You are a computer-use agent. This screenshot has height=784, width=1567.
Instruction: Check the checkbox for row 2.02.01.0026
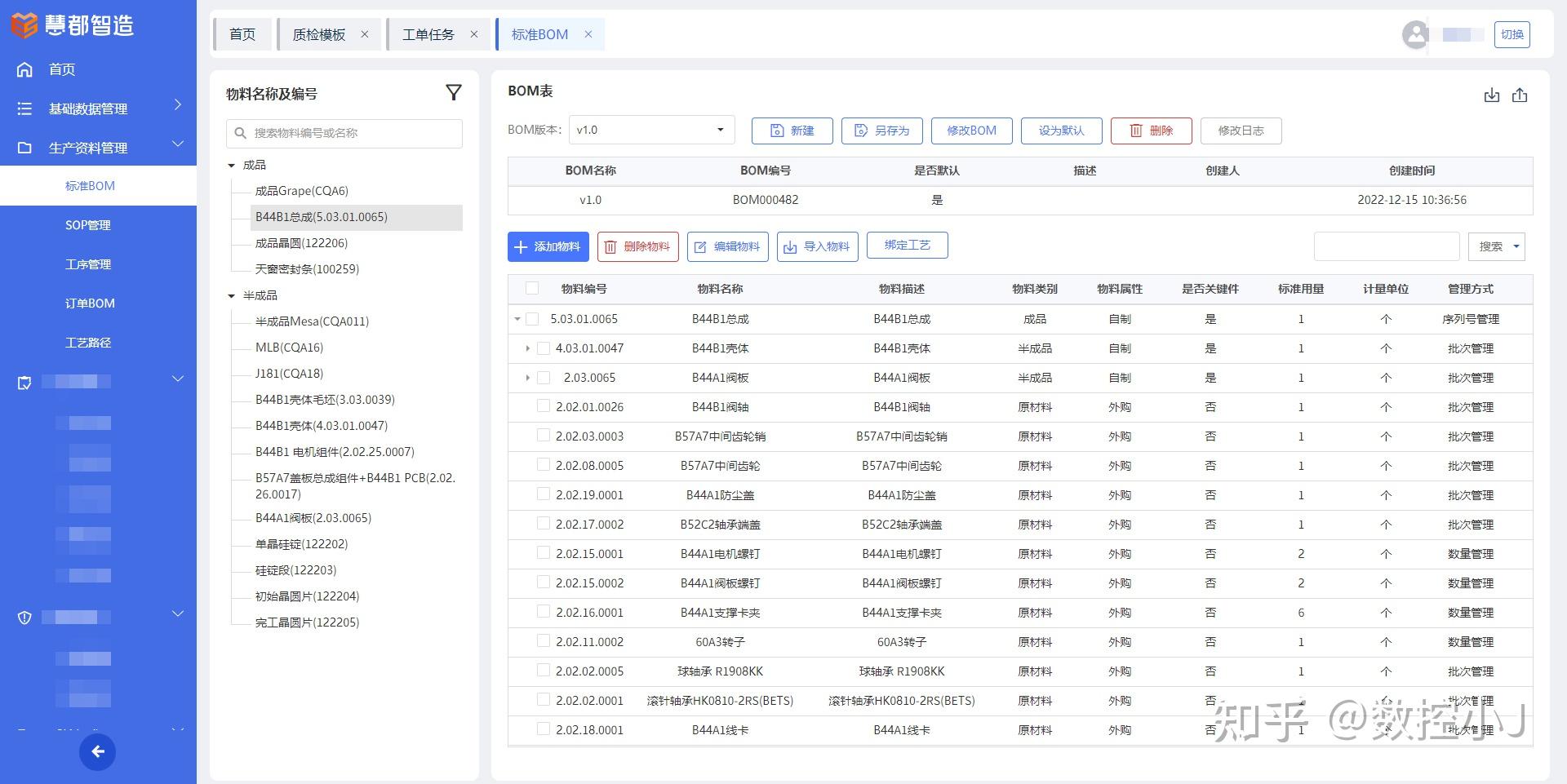tap(544, 405)
